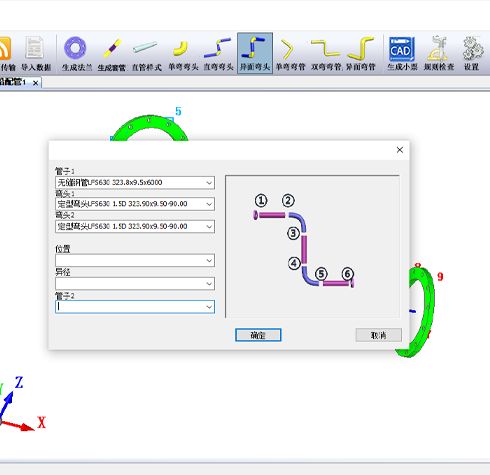This screenshot has width=490, height=475.
Task: Close the 配管1 document tab
Action: point(36,83)
